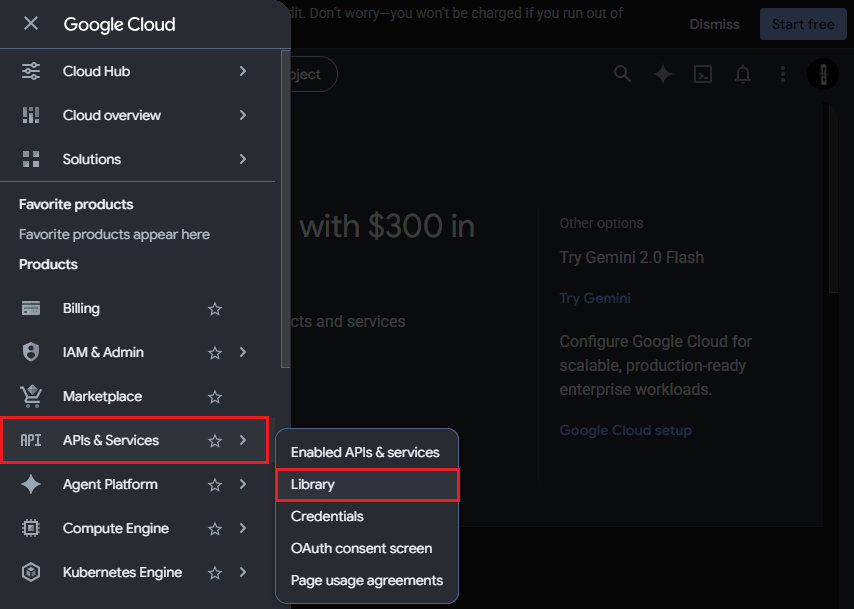This screenshot has width=854, height=609.
Task: Click the Cloud Hub sliders icon
Action: tap(31, 71)
